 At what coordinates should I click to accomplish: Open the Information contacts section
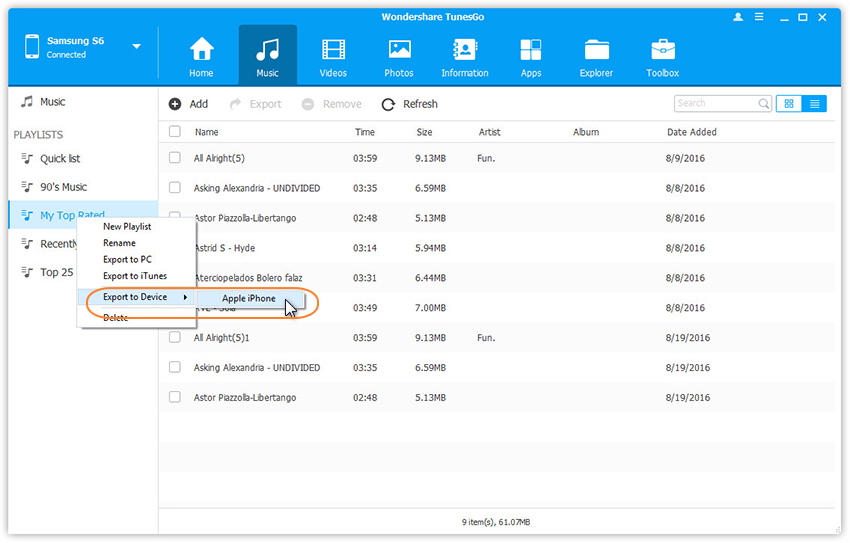click(465, 56)
